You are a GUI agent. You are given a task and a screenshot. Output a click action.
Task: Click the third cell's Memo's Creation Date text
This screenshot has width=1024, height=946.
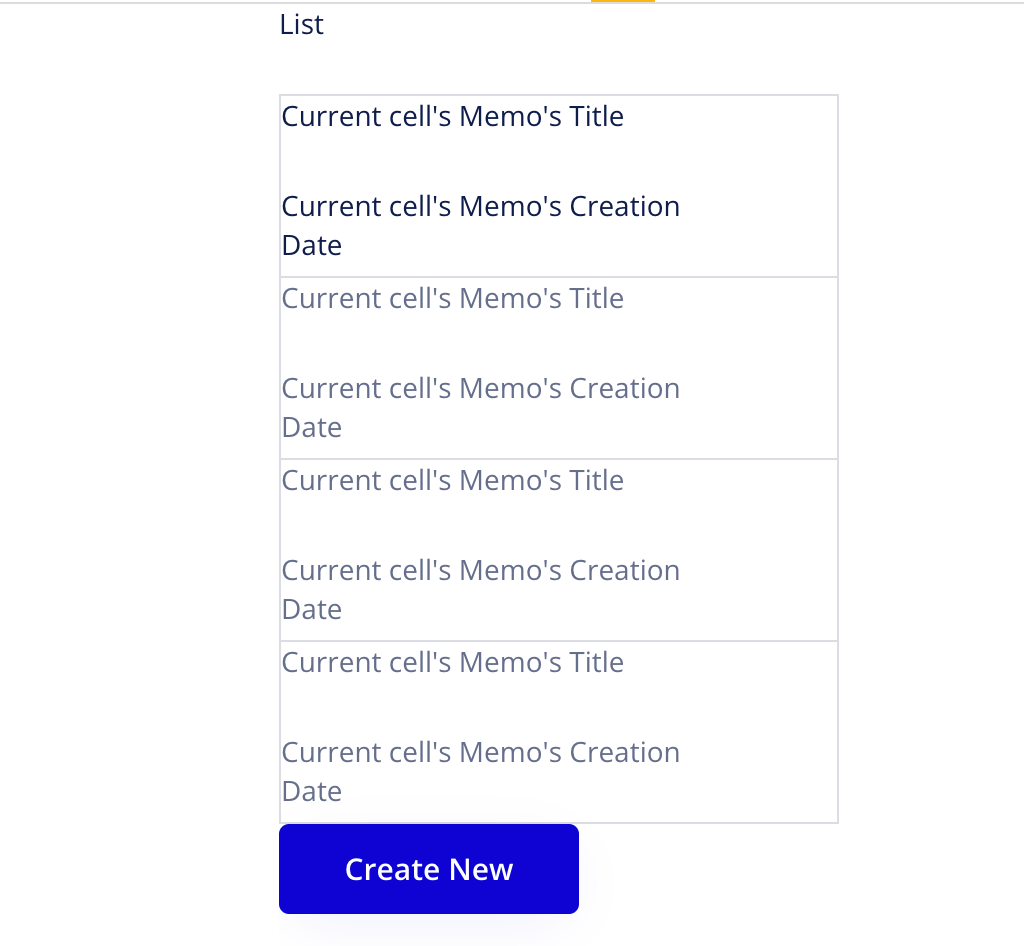click(480, 571)
